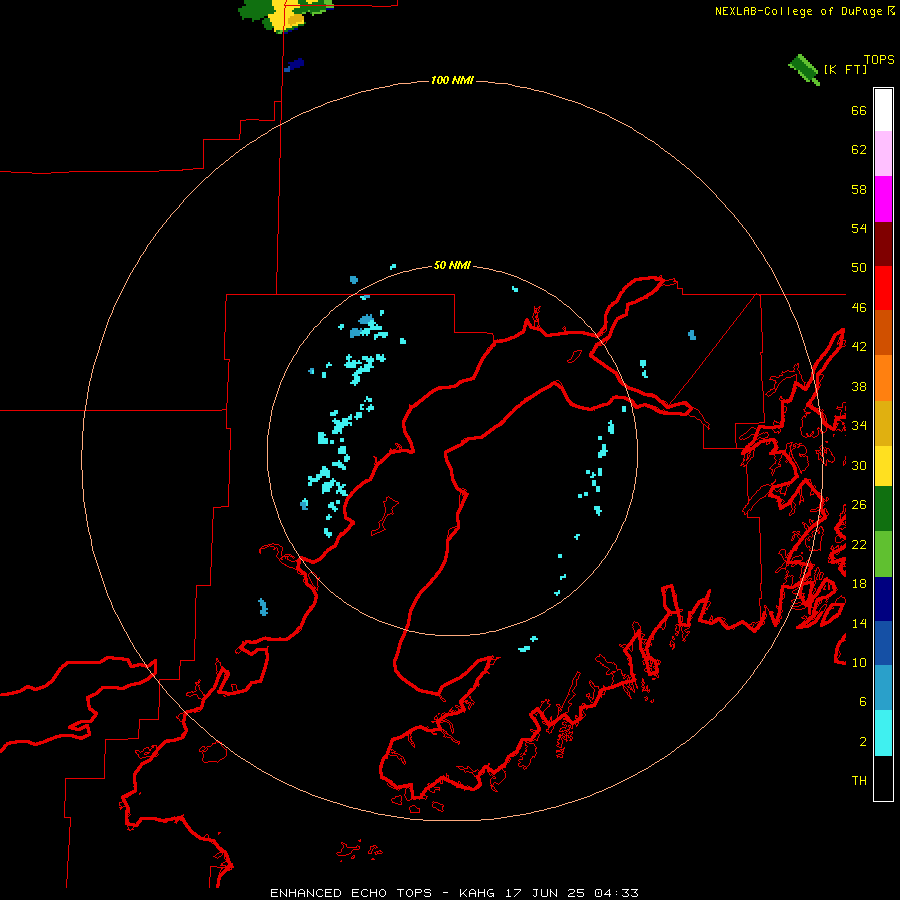Click the 66 value on the scale
Screen dimensions: 900x900
point(859,110)
